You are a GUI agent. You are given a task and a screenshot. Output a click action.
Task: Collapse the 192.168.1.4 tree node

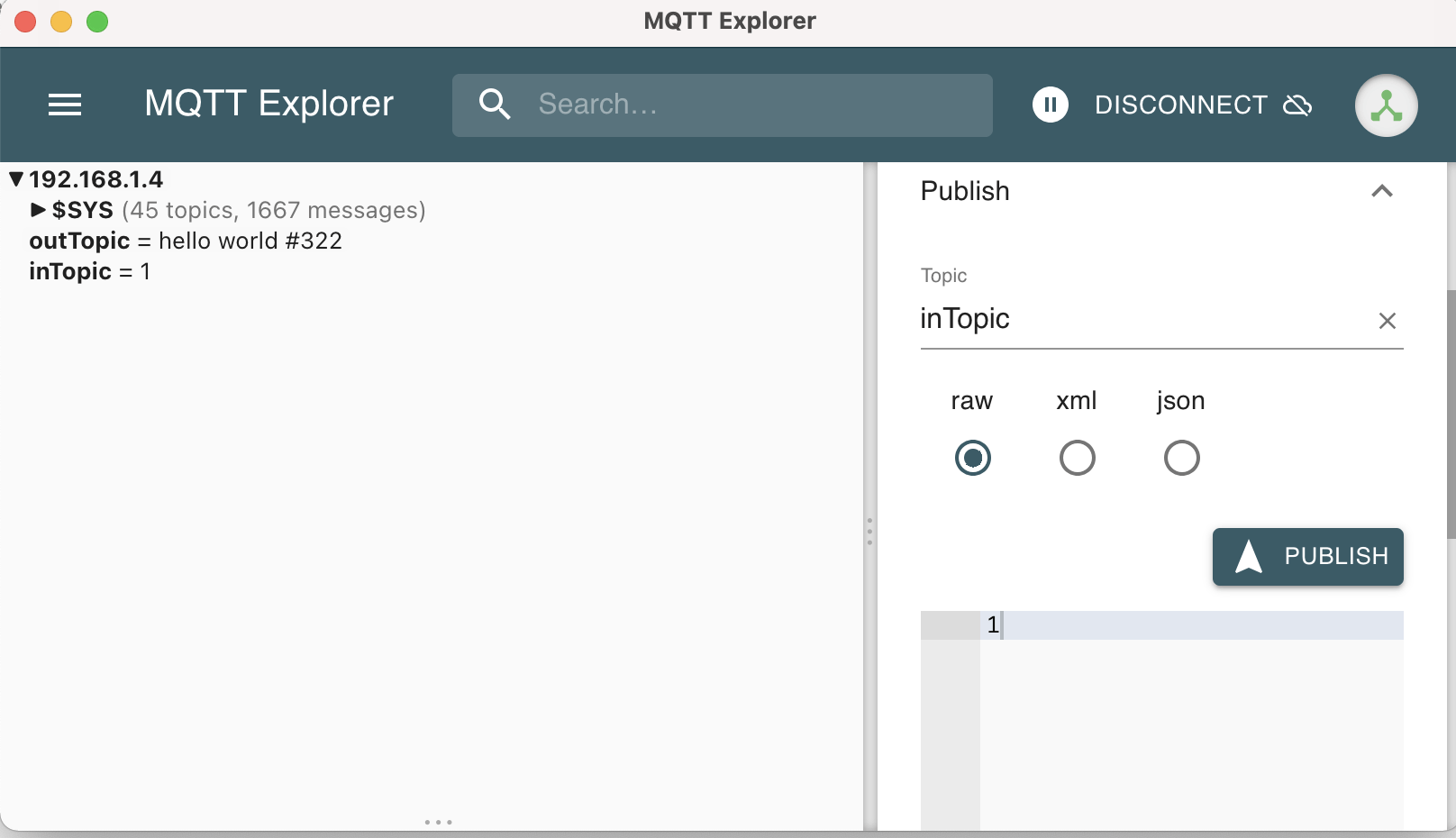click(x=16, y=179)
